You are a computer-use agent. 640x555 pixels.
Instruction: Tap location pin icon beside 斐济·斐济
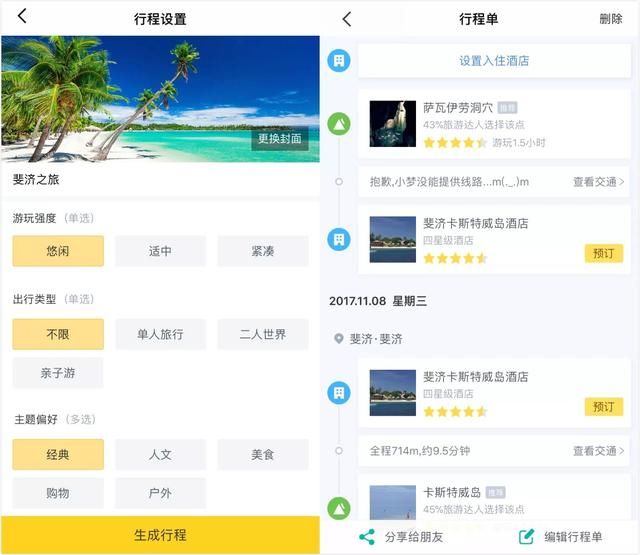pos(338,339)
